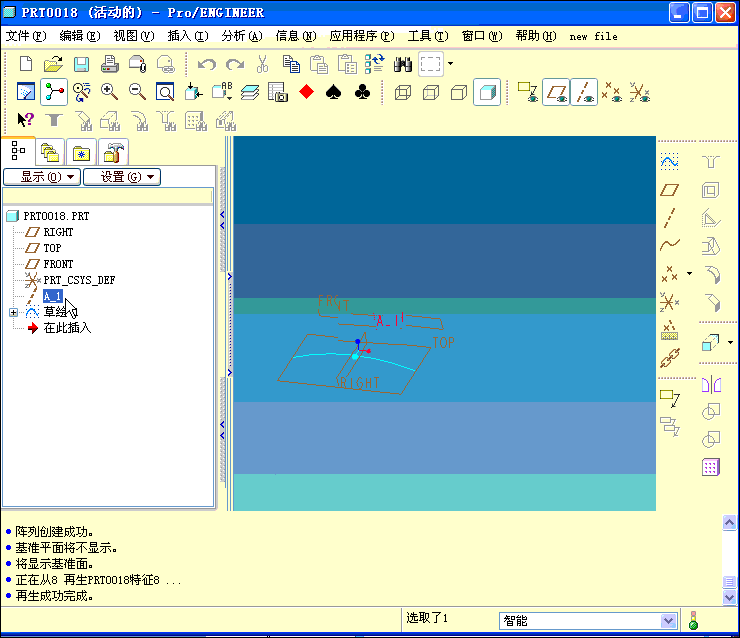
Task: Select PRT_CSYS_DEF in the model tree
Action: [x=79, y=280]
